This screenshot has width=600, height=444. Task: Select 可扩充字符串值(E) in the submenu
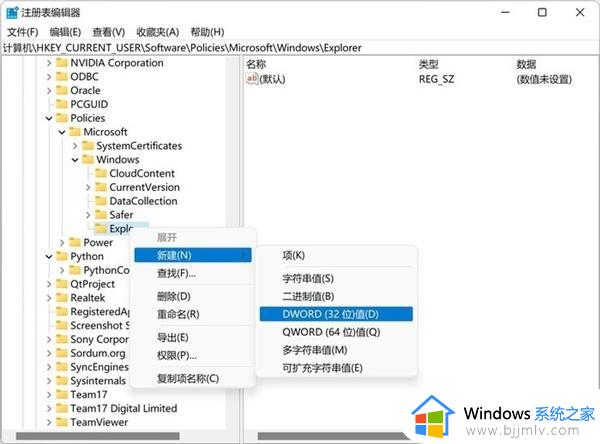[336, 368]
